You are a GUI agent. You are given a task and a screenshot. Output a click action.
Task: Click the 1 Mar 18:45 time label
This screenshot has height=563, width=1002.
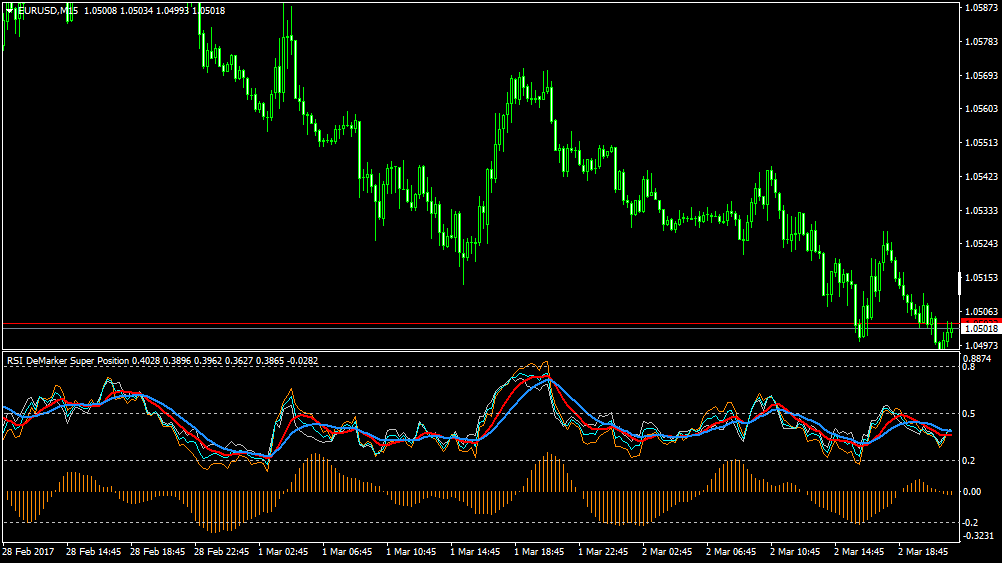pyautogui.click(x=539, y=551)
